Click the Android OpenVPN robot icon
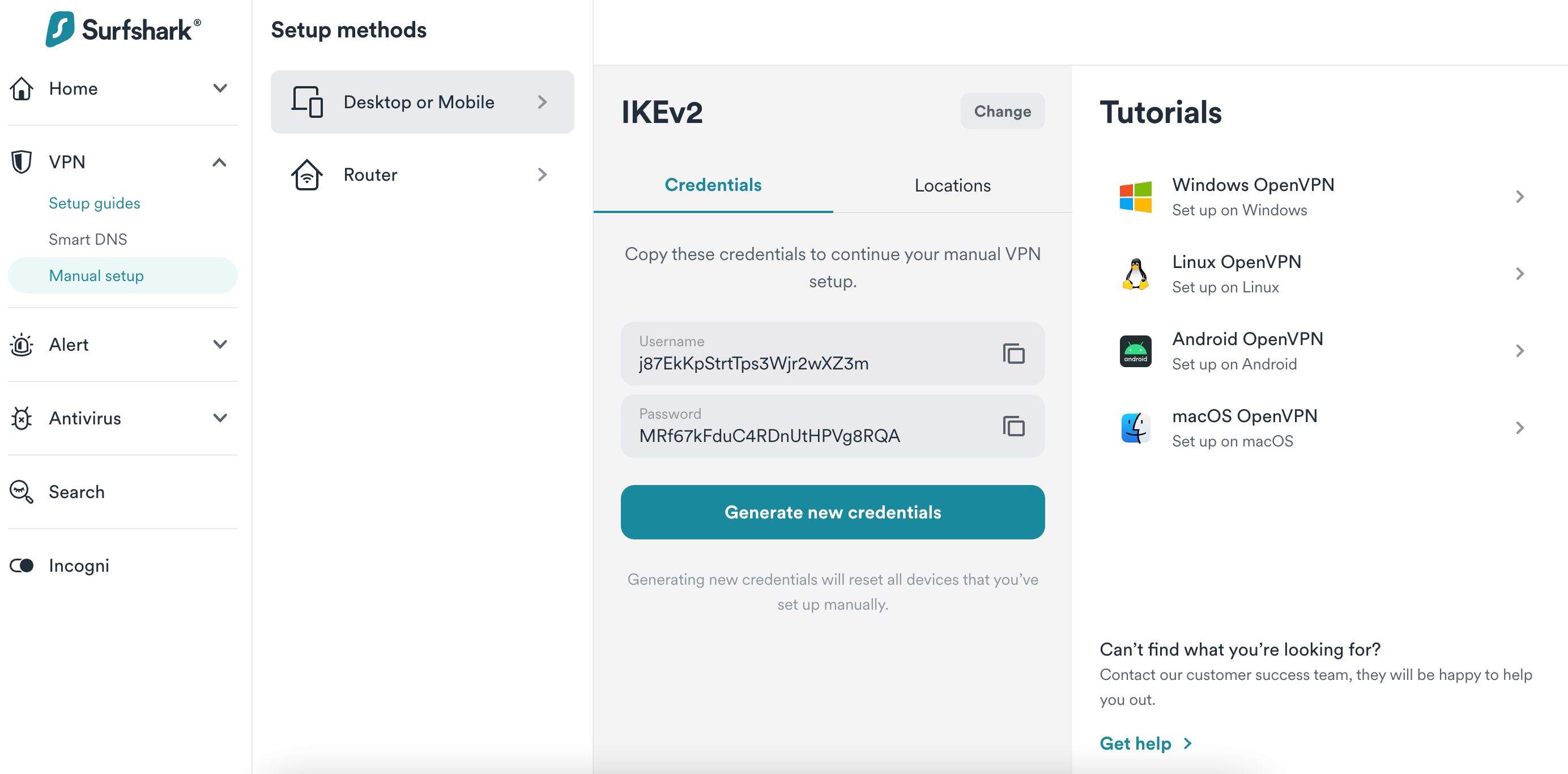Viewport: 1568px width, 774px height. [1136, 351]
